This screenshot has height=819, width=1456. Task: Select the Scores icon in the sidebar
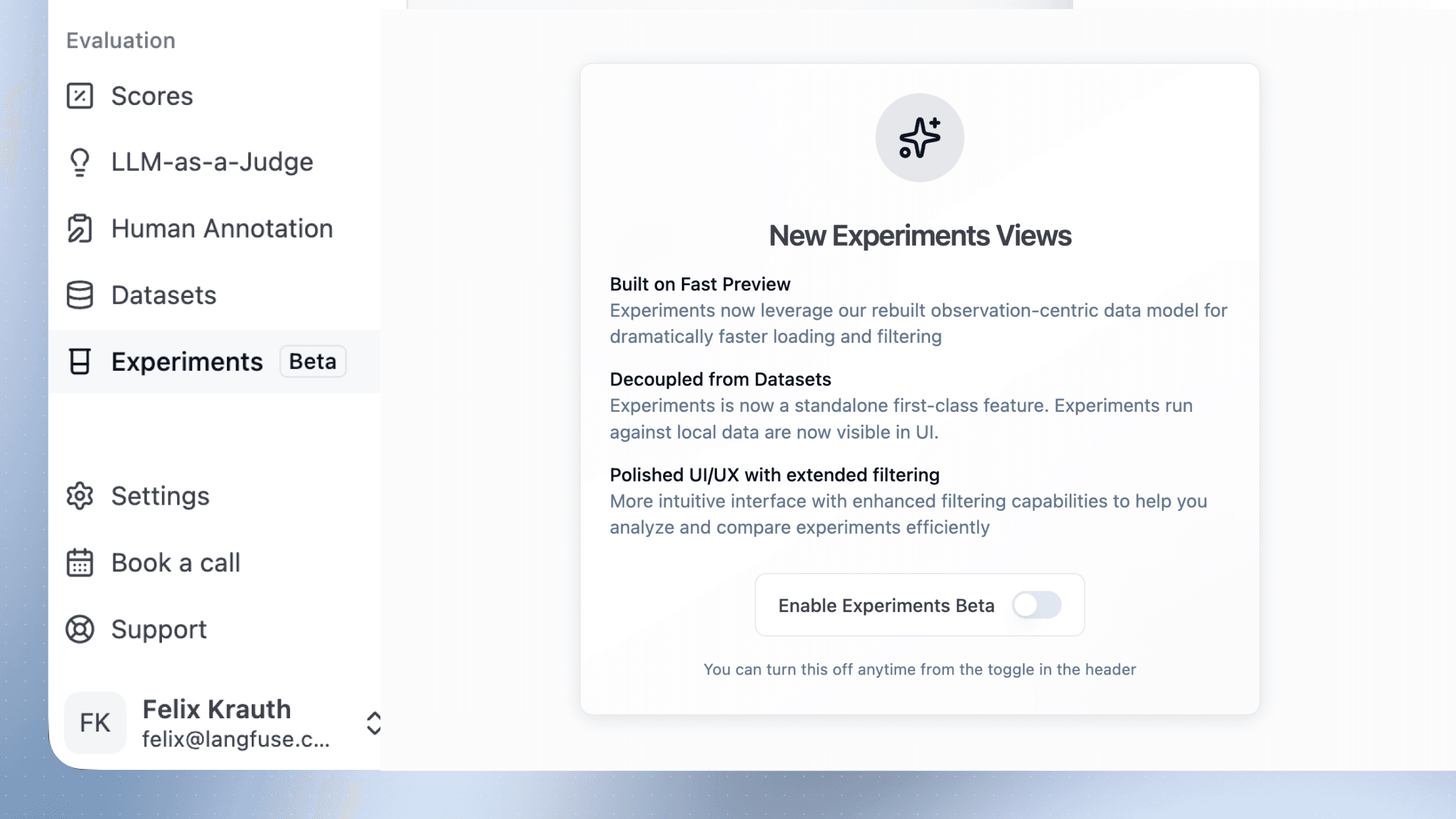[x=81, y=95]
